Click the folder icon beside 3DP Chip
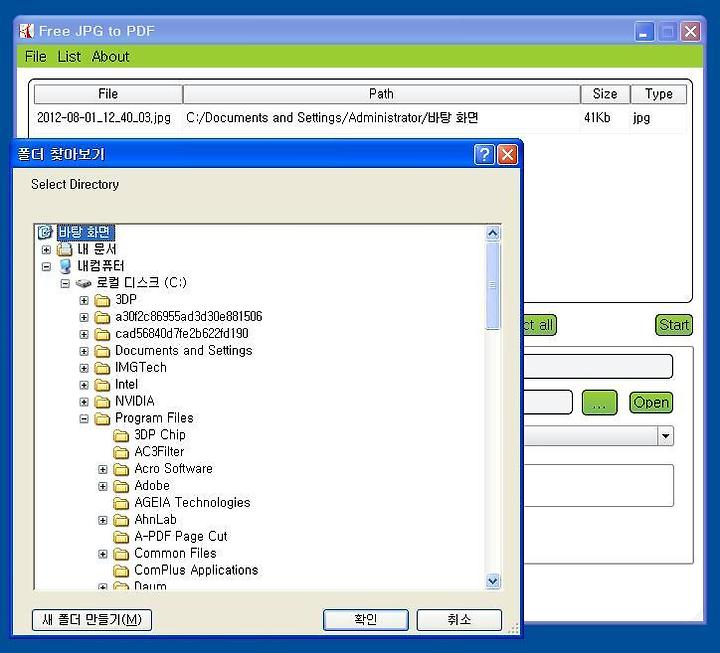Image resolution: width=720 pixels, height=653 pixels. click(x=121, y=435)
